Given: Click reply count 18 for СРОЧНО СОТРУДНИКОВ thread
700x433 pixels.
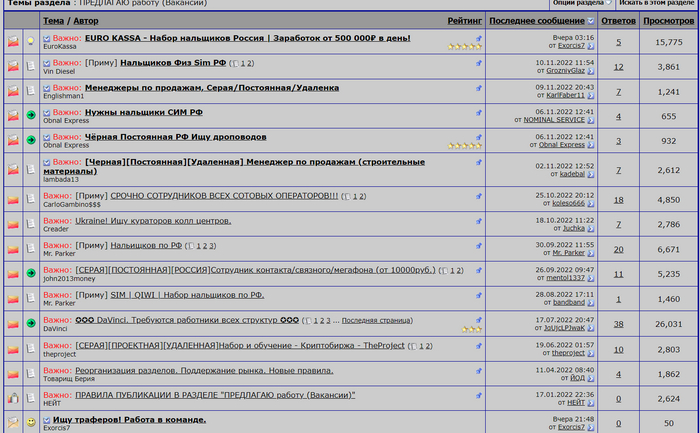Looking at the screenshot, I should (x=618, y=200).
